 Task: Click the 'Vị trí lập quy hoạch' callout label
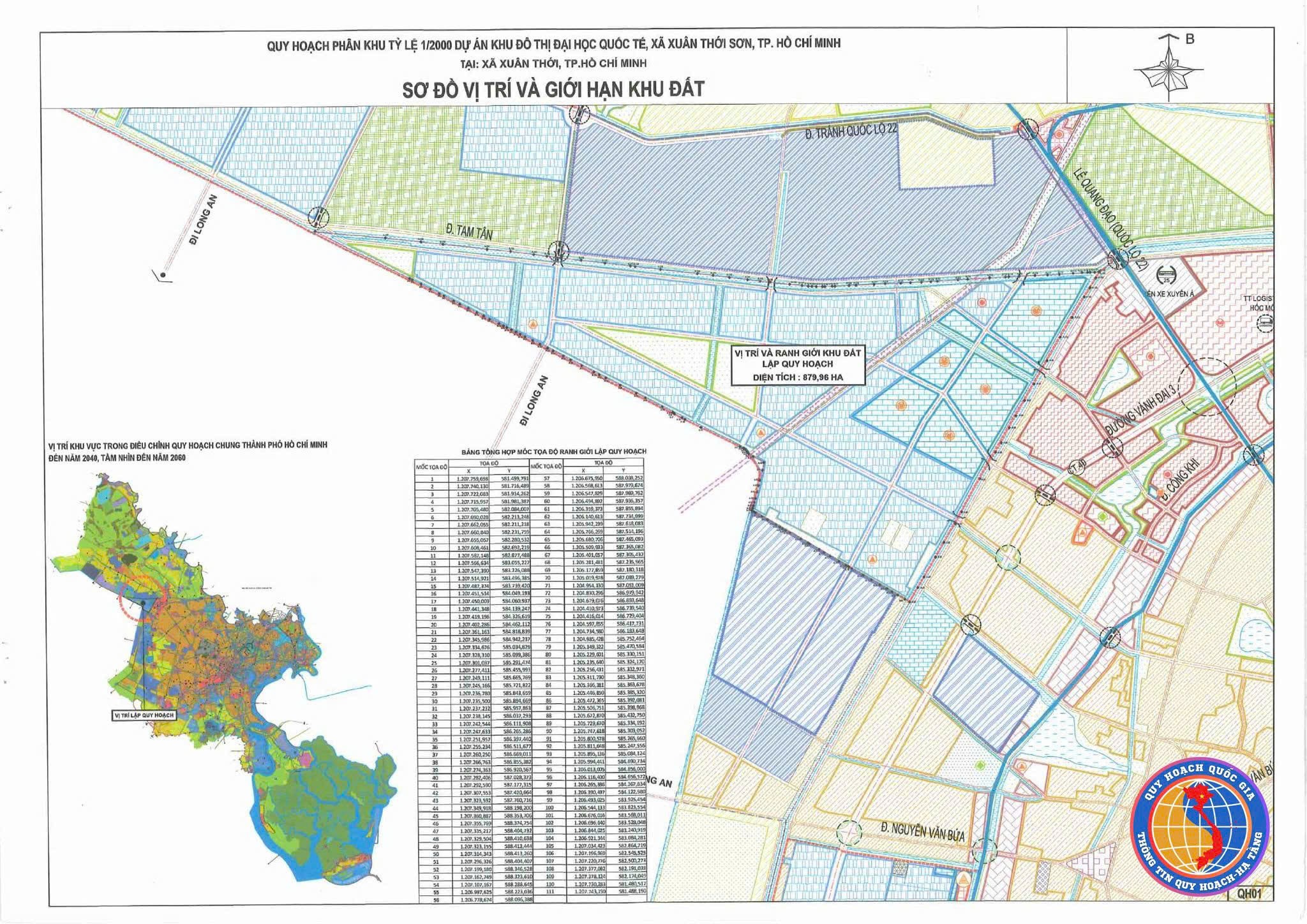(x=144, y=715)
